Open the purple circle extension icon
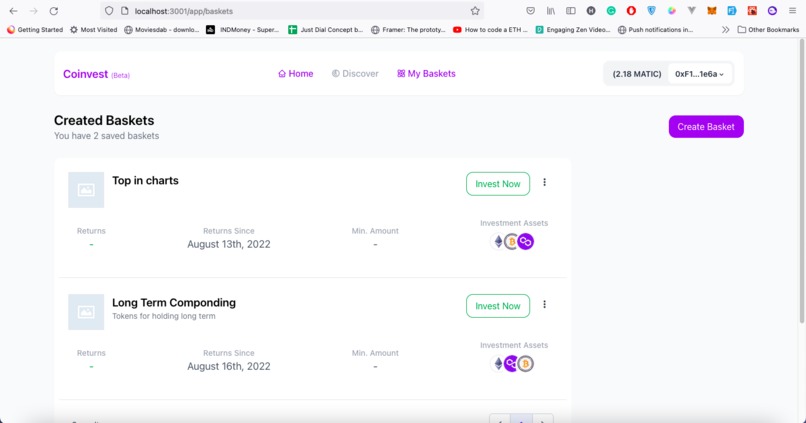 [772, 11]
